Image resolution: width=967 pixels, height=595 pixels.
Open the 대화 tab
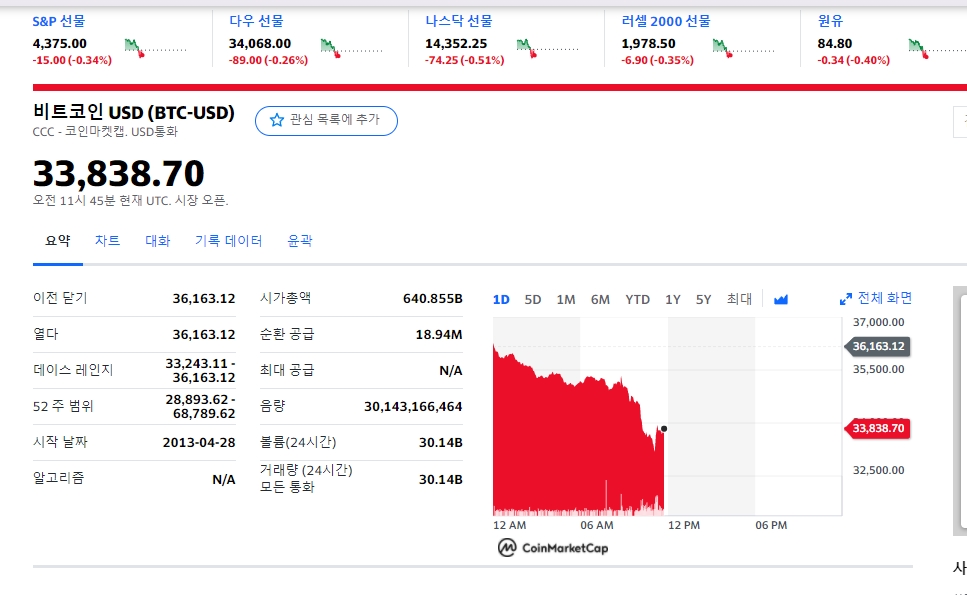pyautogui.click(x=157, y=240)
